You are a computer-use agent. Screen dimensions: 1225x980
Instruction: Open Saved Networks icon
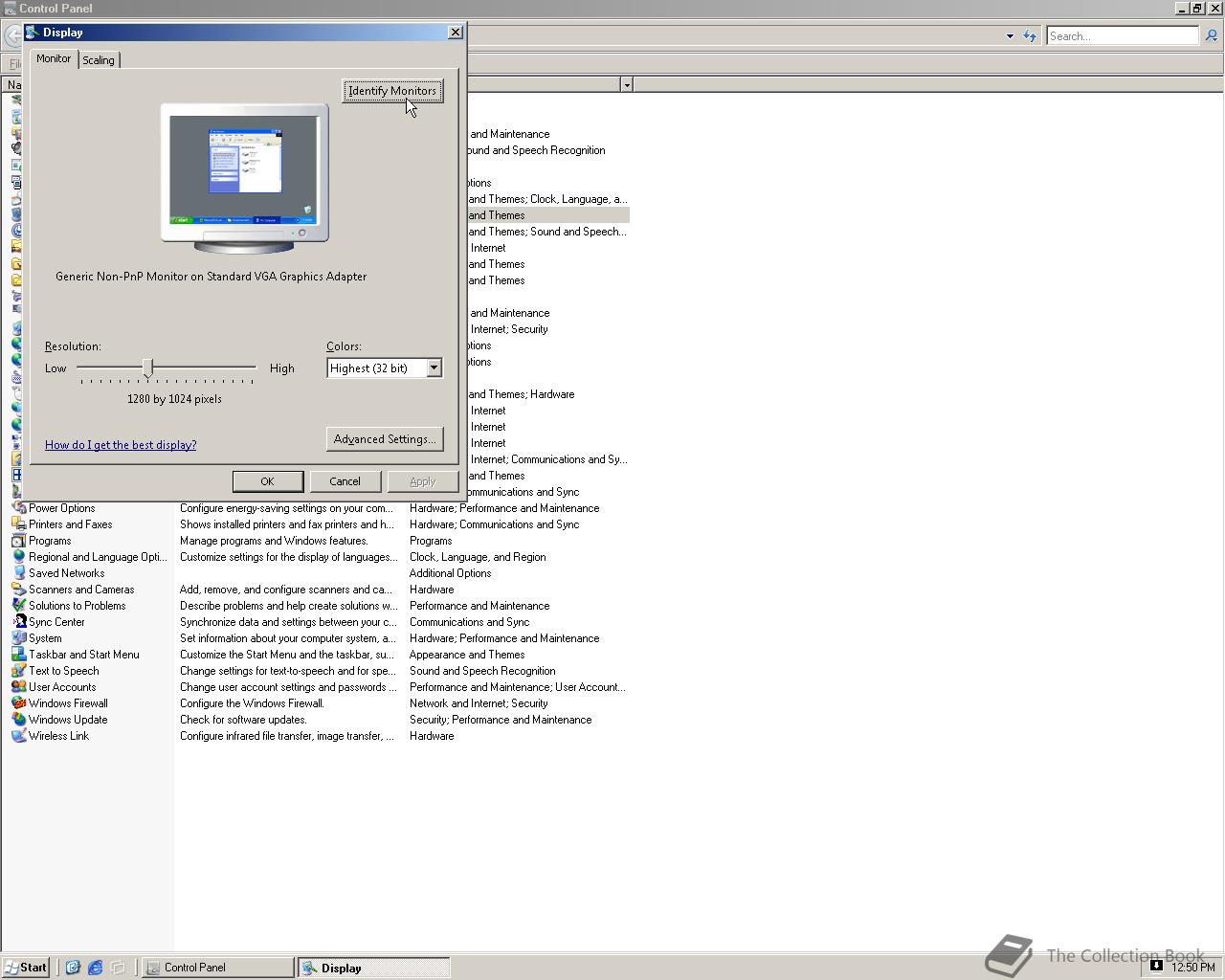pyautogui.click(x=18, y=573)
